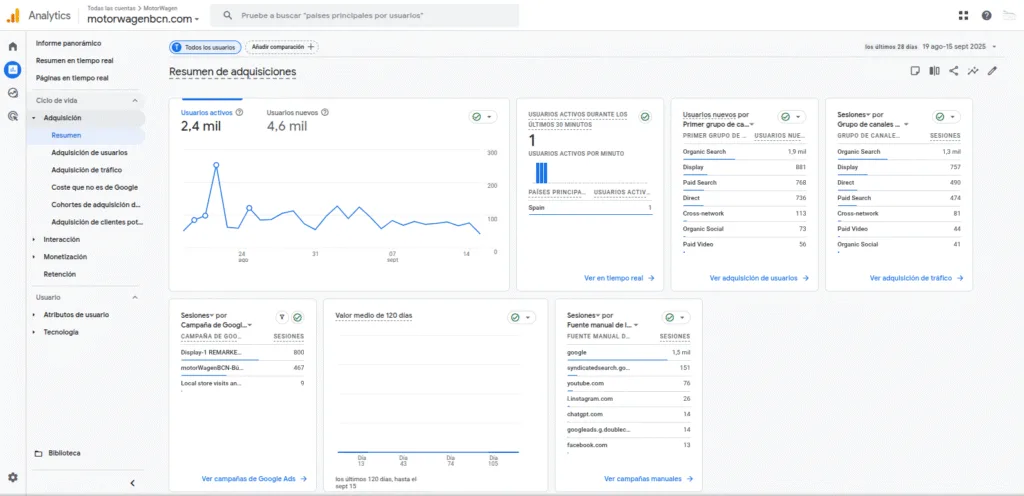Viewport: 1024px width, 496px height.
Task: Open data quality dropdown on Usuarios nuevos card
Action: pyautogui.click(x=792, y=117)
